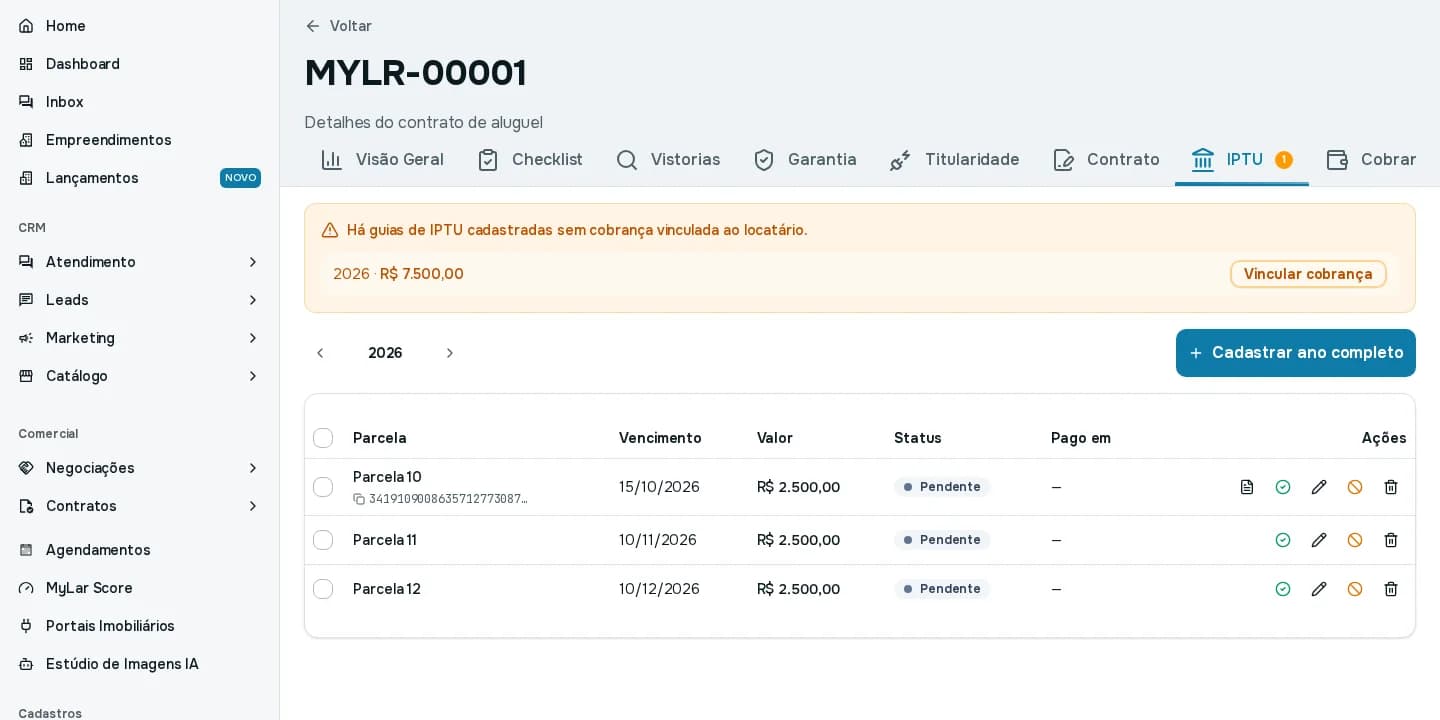
Task: Open the Garantia tab
Action: (x=805, y=160)
